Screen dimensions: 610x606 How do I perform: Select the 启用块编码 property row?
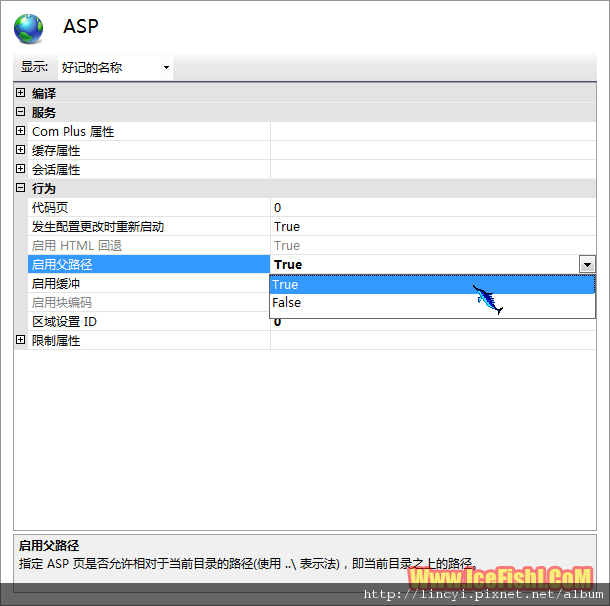(149, 303)
